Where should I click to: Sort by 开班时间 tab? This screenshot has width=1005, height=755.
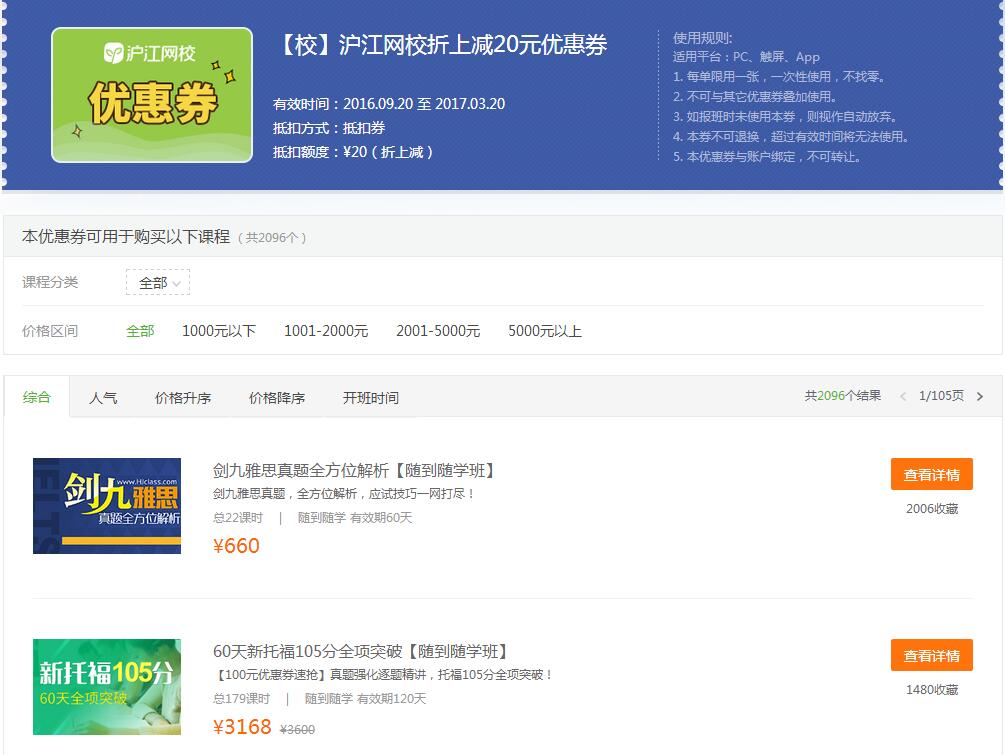point(370,398)
